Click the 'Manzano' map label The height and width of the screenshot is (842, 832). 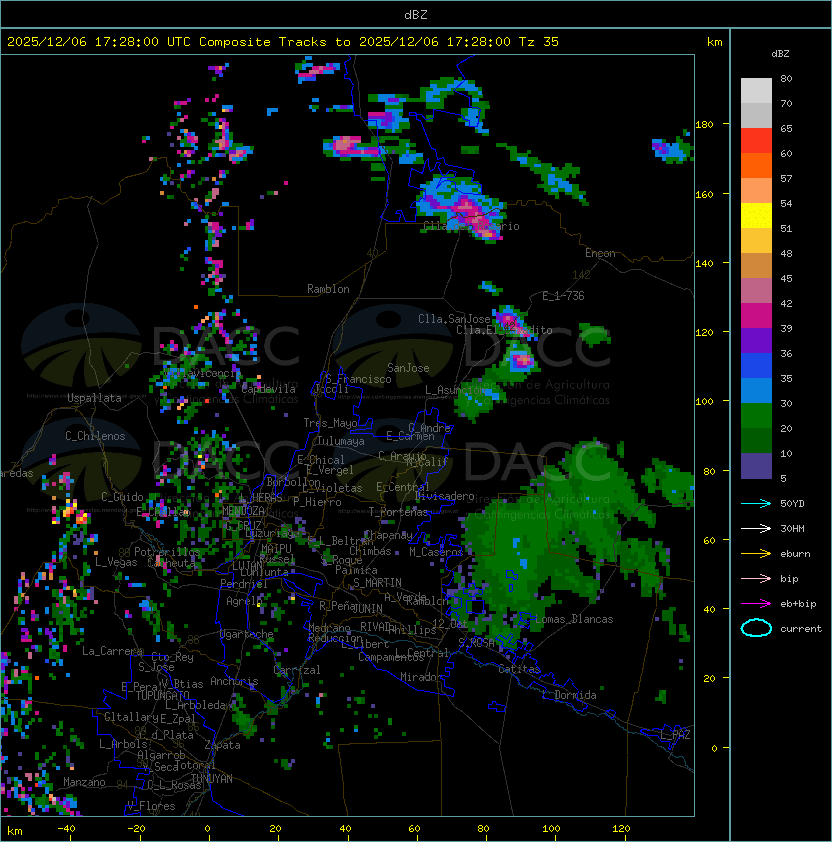[84, 782]
